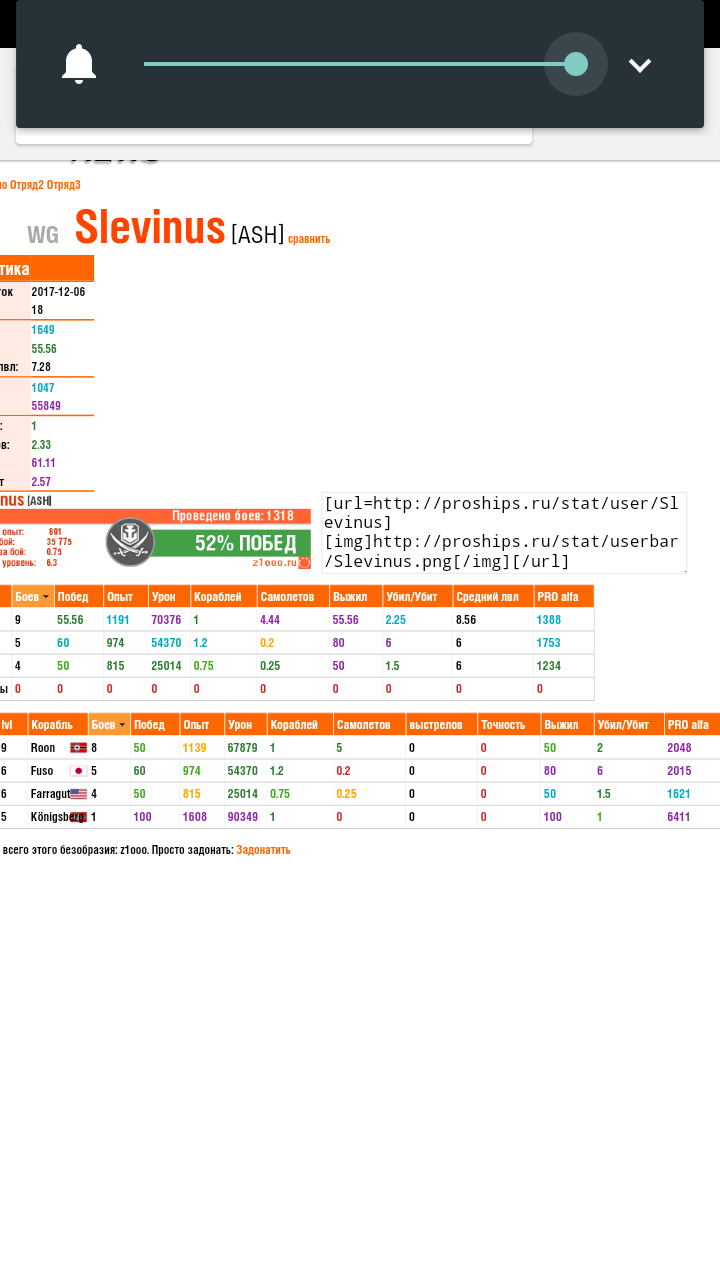This screenshot has width=720, height=1280.
Task: Click German flag icon beside Roon
Action: 78,748
